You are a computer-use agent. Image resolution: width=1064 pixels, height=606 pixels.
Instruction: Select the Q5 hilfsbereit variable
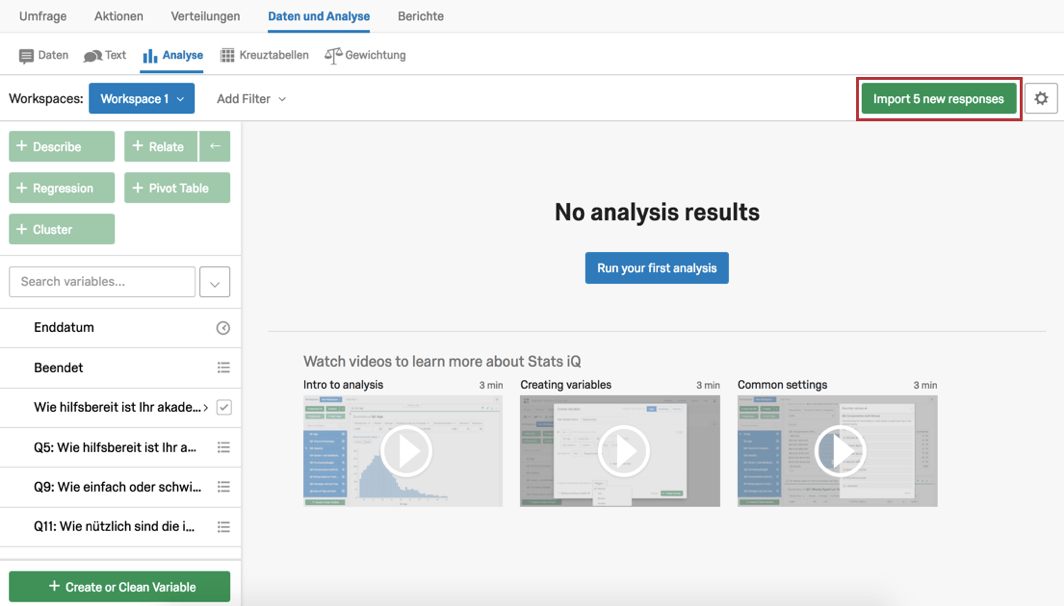coord(120,447)
